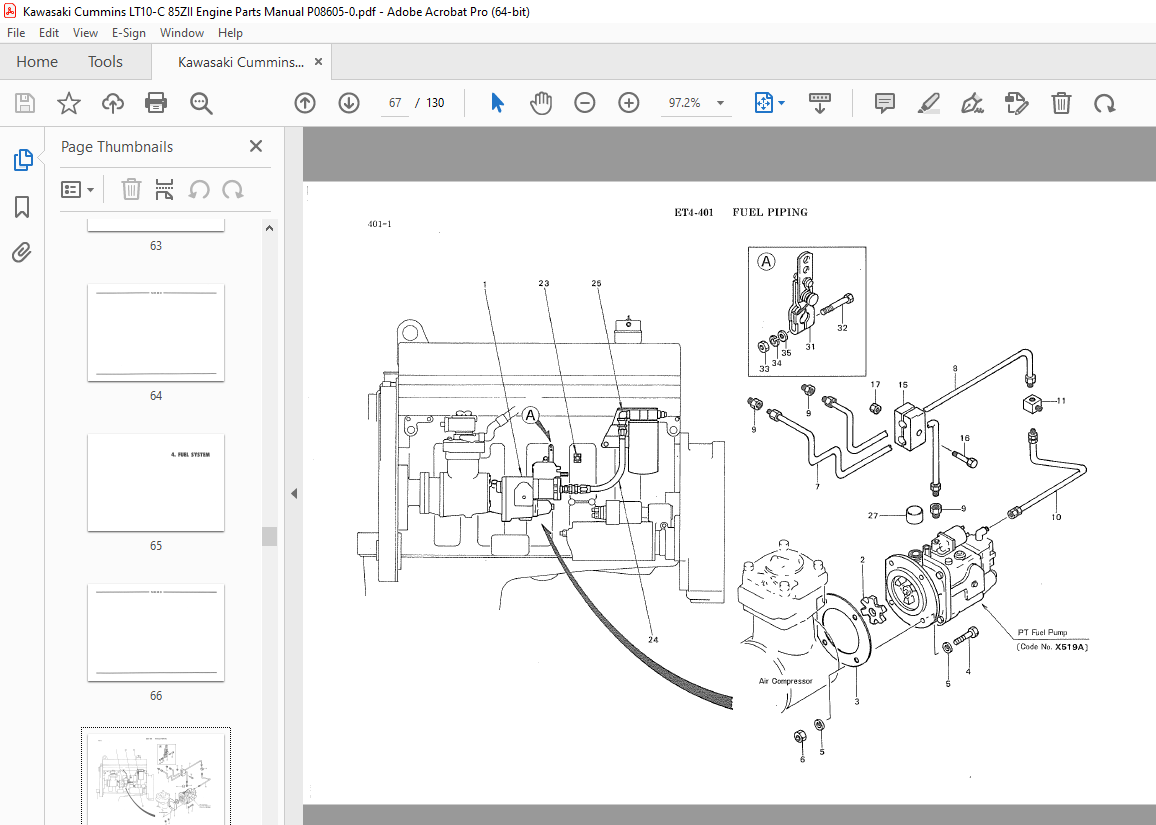Select the page 66 thumbnail
The width and height of the screenshot is (1156, 825).
point(156,633)
